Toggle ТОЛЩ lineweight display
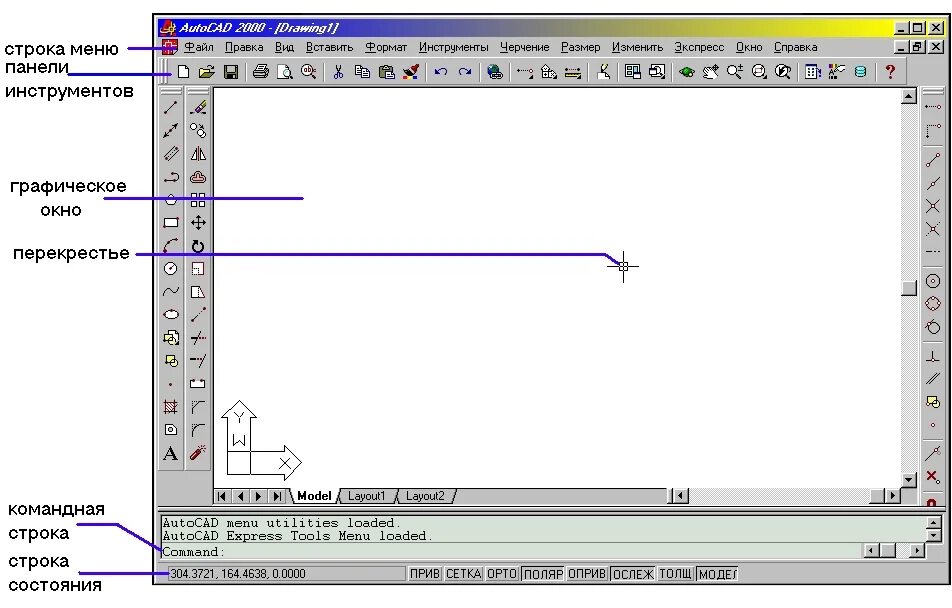 click(x=675, y=574)
